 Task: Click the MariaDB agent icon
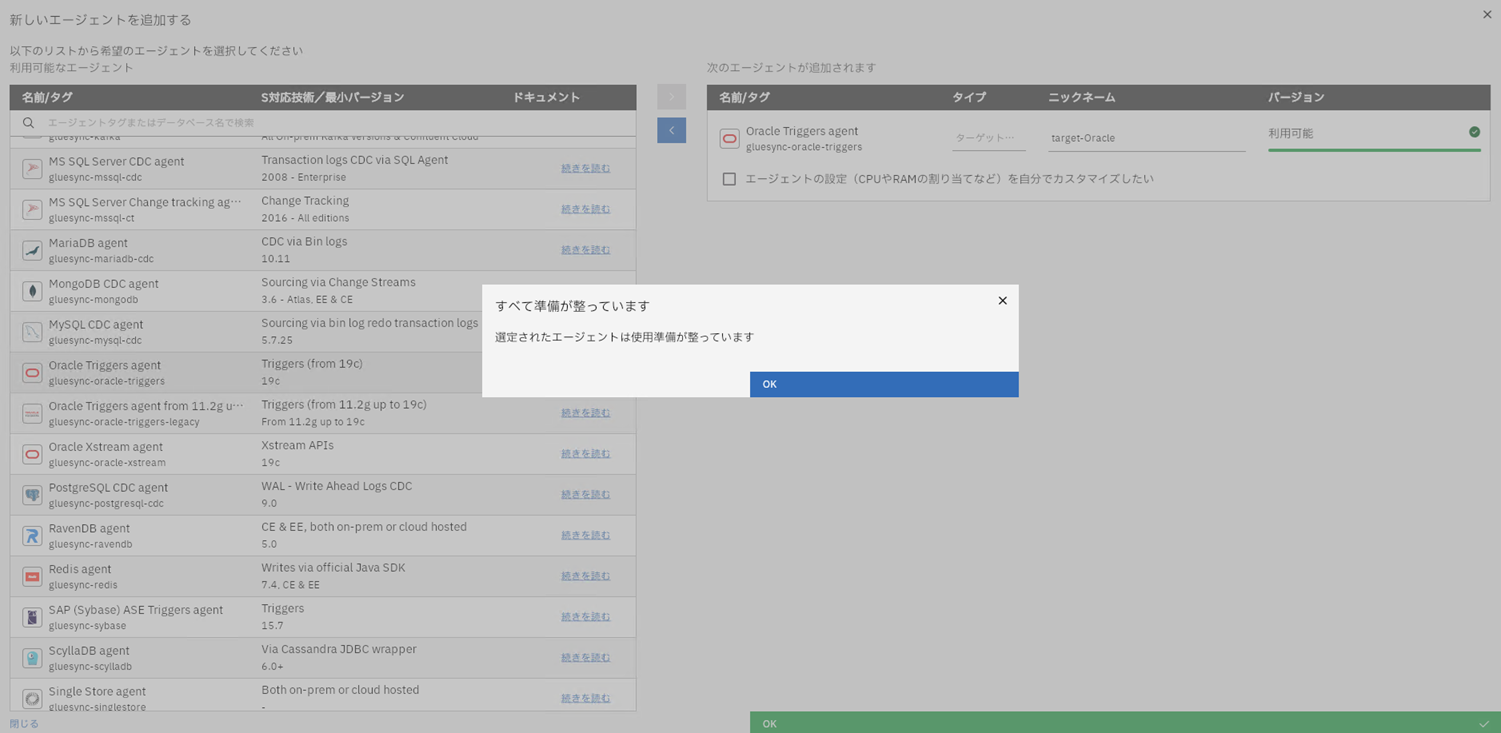32,250
